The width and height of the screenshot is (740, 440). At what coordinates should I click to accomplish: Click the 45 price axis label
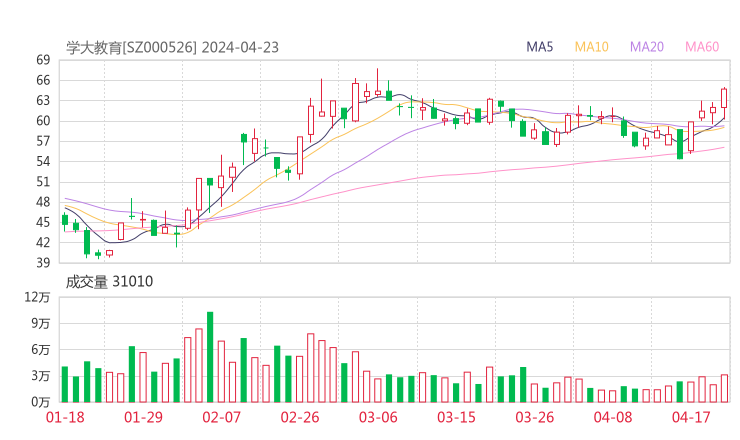[43, 222]
